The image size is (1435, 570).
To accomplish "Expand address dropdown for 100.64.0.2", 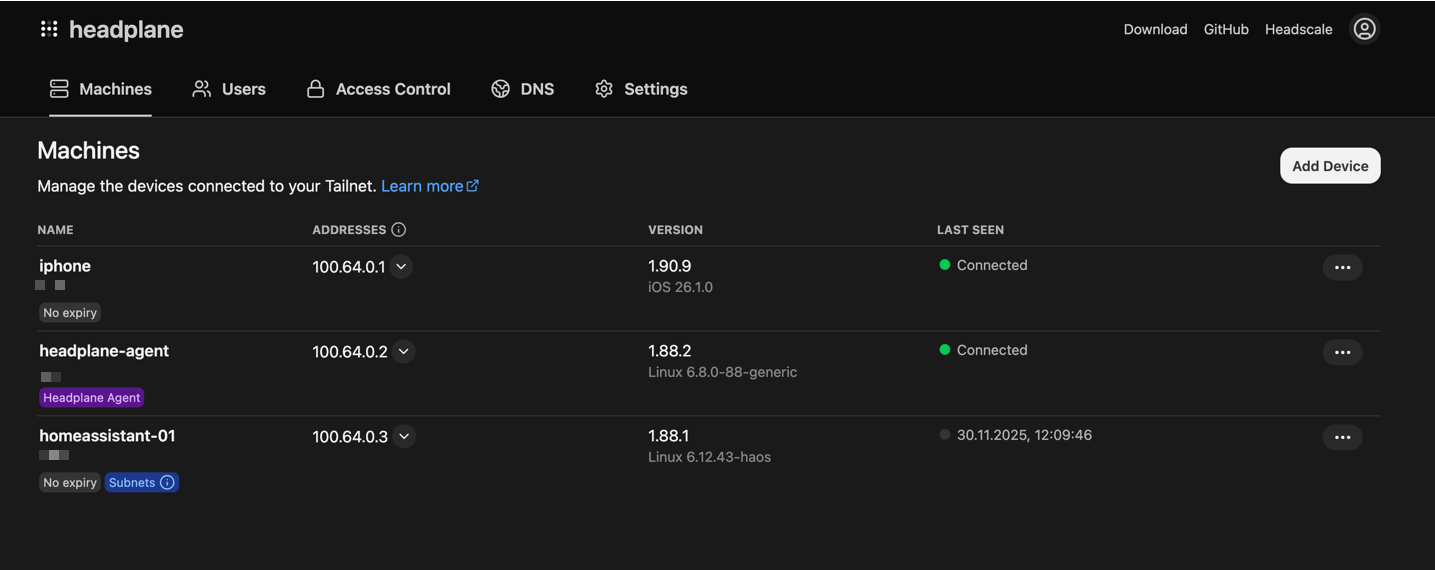I will 404,352.
